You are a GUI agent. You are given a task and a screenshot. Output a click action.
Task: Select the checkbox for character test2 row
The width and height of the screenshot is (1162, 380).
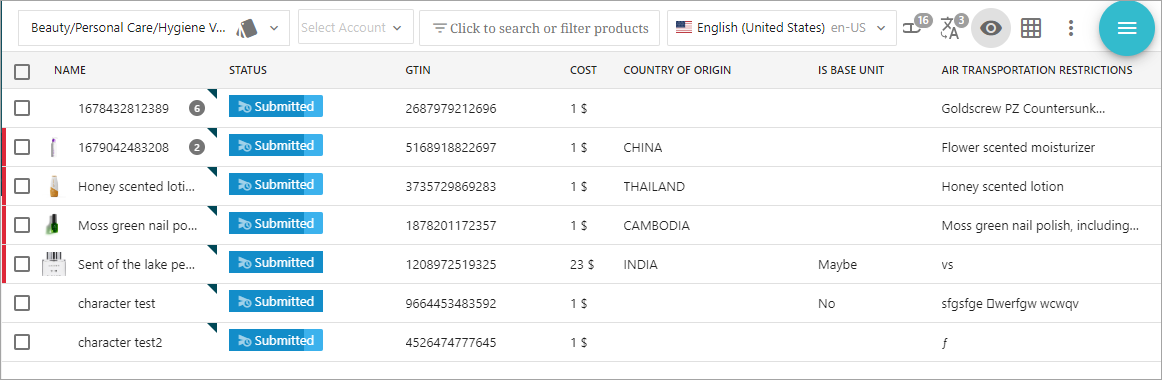(22, 341)
